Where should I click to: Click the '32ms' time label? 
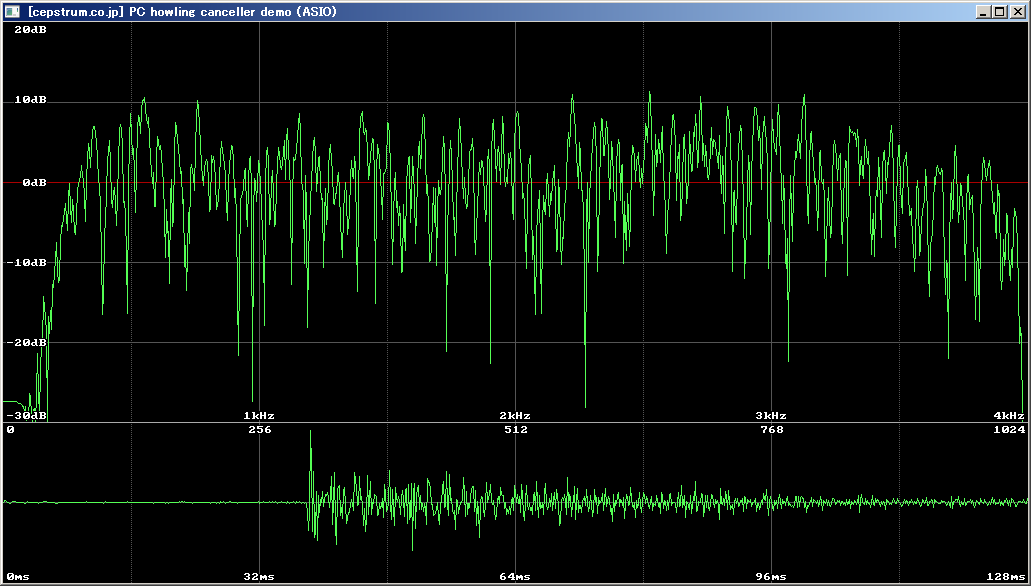[x=259, y=577]
